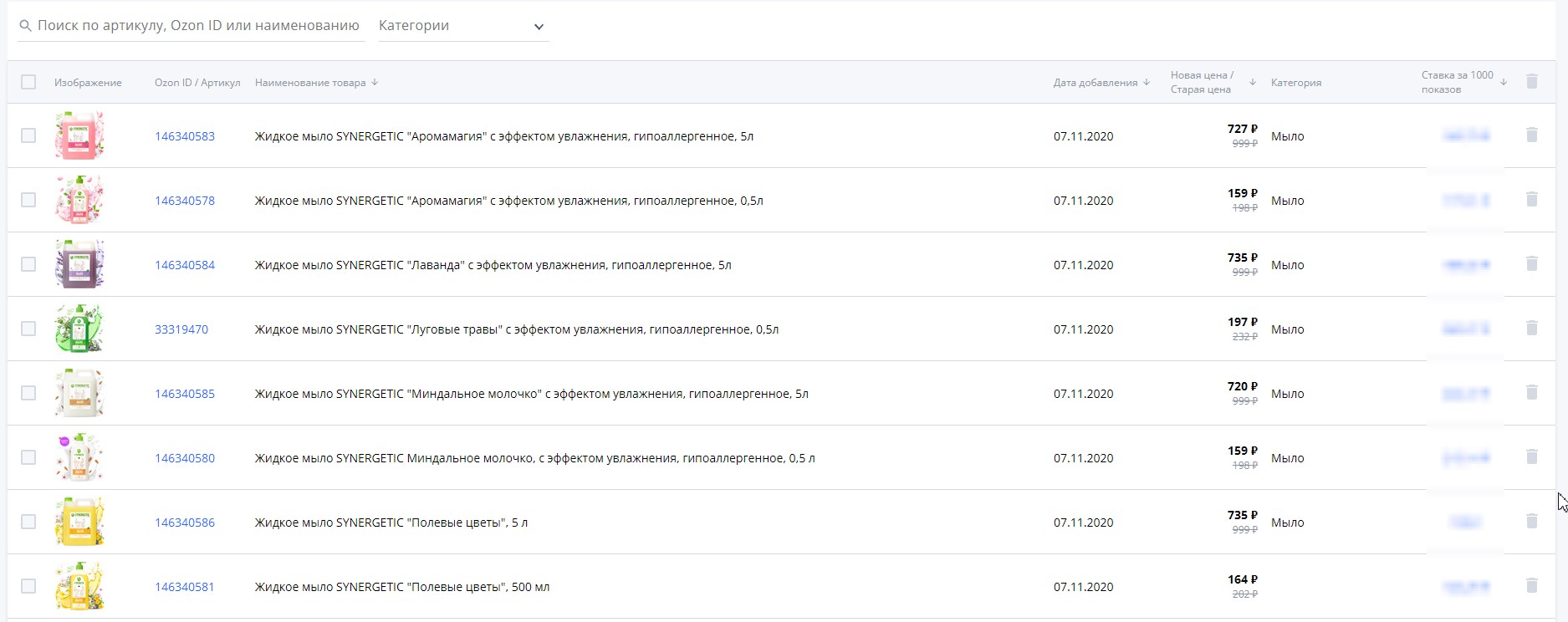Tick checkbox for product 146340584
The height and width of the screenshot is (622, 1568).
pos(28,264)
